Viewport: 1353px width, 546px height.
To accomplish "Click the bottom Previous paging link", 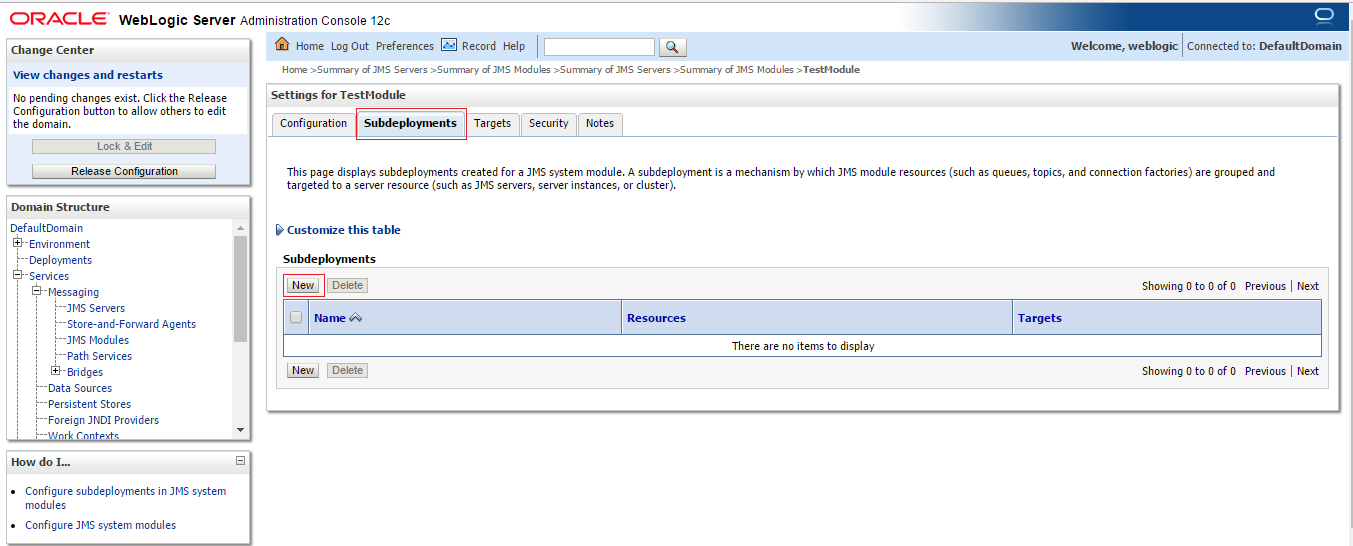I will click(x=1265, y=371).
